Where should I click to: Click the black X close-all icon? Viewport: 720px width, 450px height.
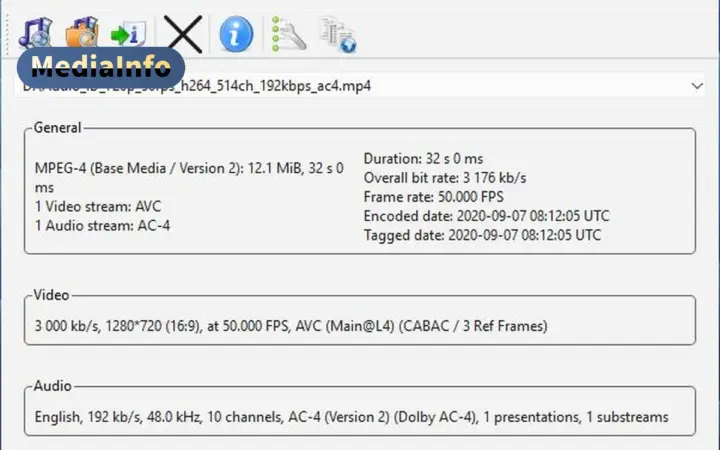click(183, 34)
